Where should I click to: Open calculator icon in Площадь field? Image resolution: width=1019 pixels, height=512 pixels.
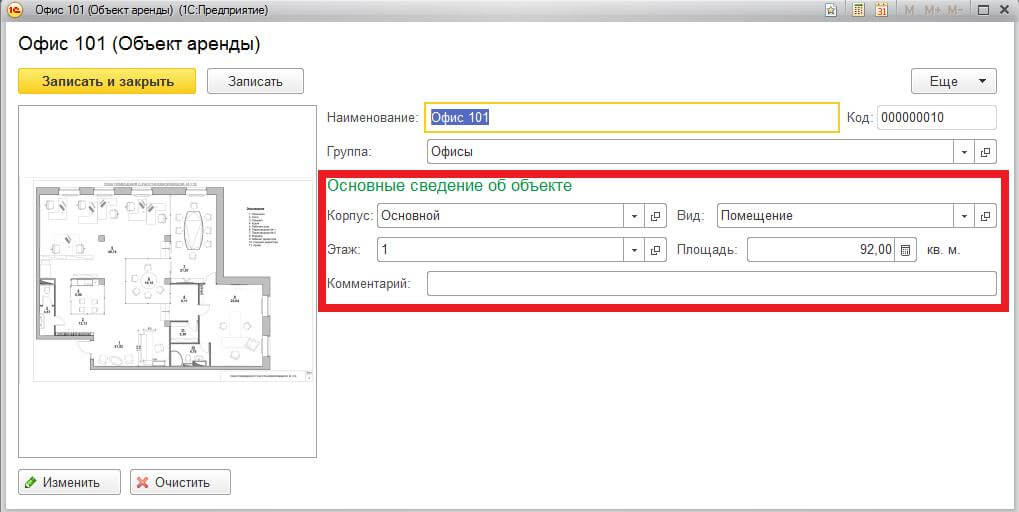pos(905,250)
